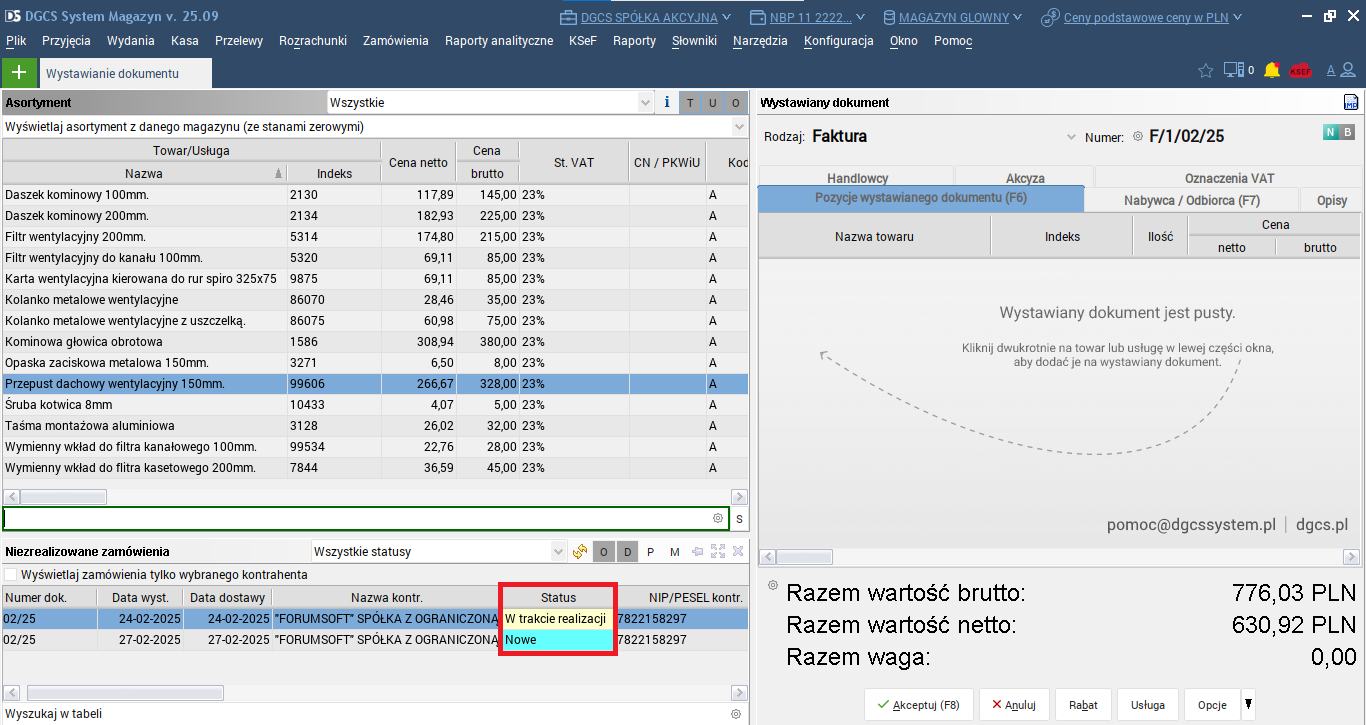The width and height of the screenshot is (1366, 725).
Task: Close the Niezrealizowane zamówienia panel with X icon
Action: pos(738,551)
